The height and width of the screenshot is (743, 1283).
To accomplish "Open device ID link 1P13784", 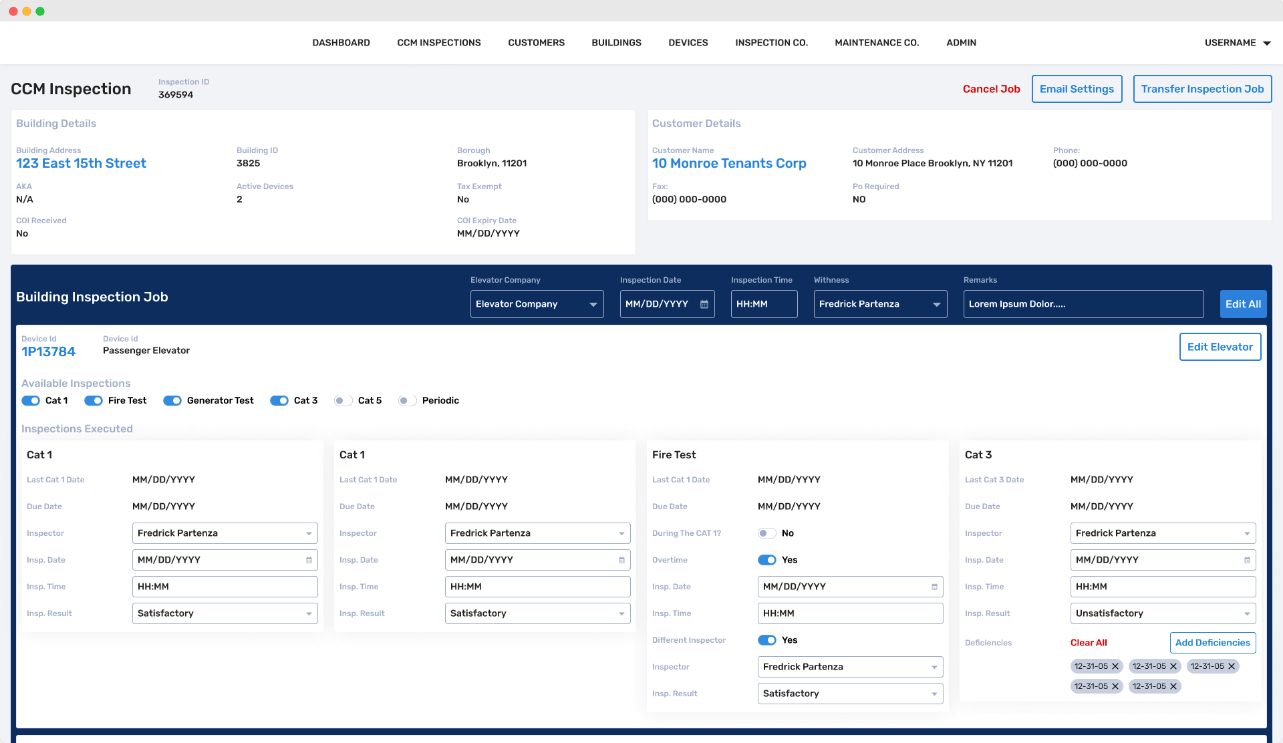I will tap(48, 351).
